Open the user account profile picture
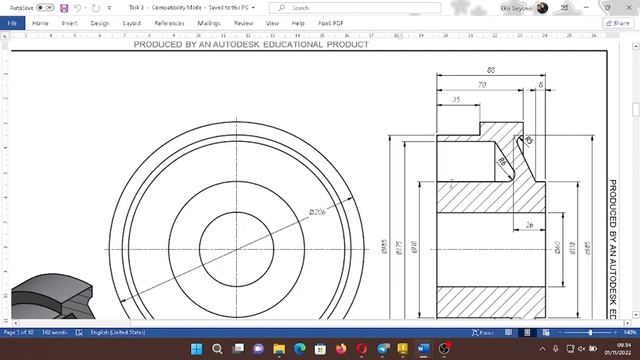 pyautogui.click(x=542, y=8)
